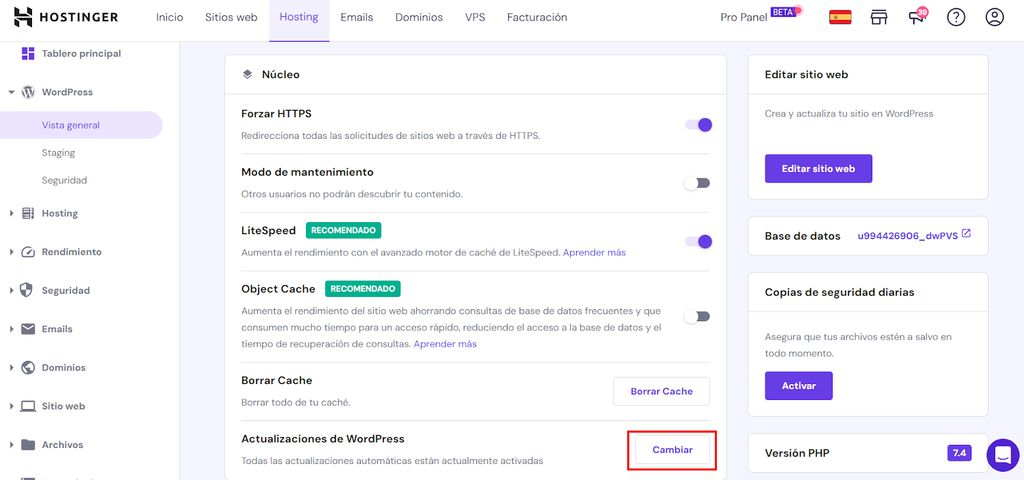Open announcements megaphone with 39 badge
This screenshot has width=1024, height=480.
918,16
